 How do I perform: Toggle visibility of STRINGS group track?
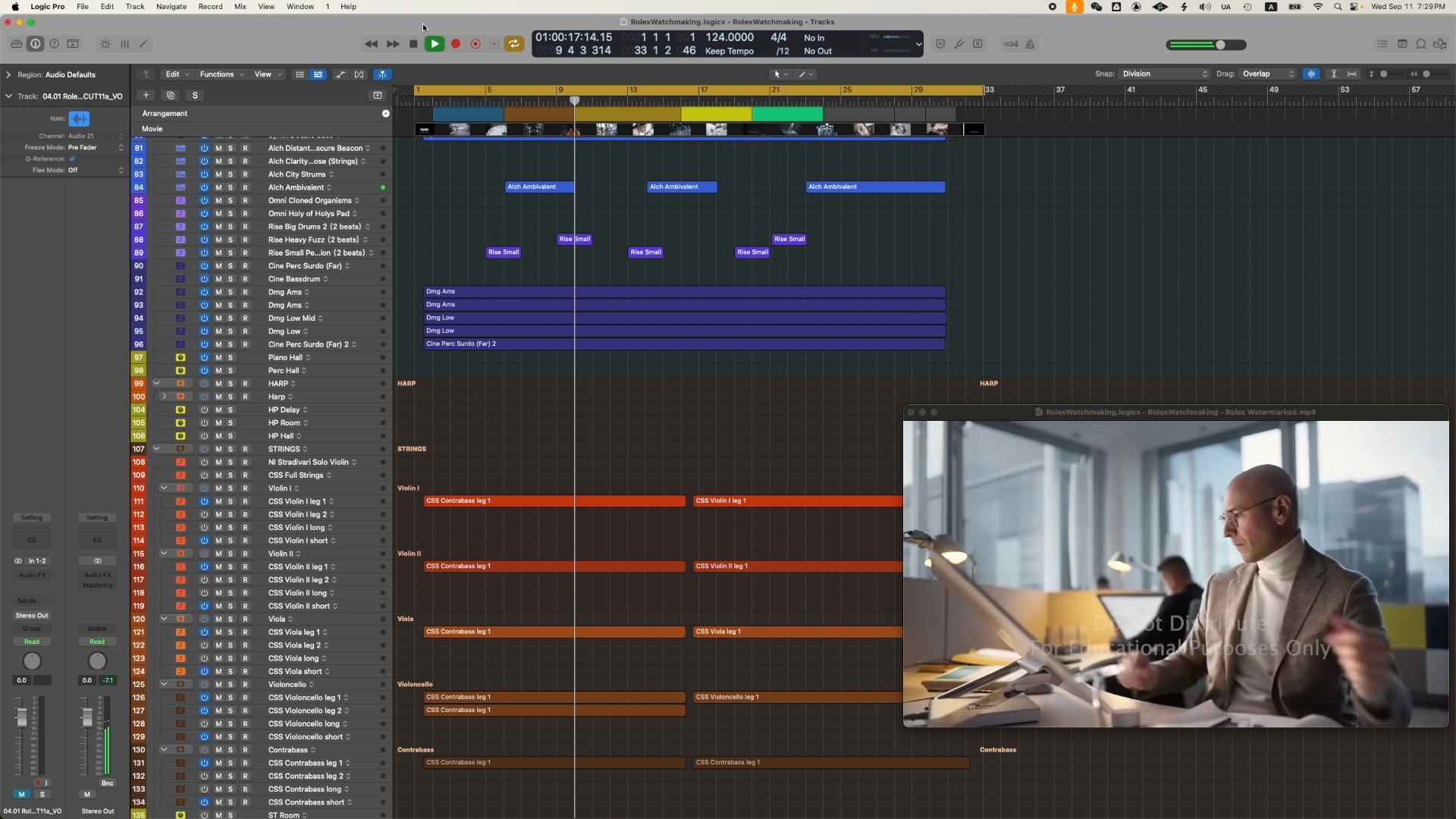157,448
